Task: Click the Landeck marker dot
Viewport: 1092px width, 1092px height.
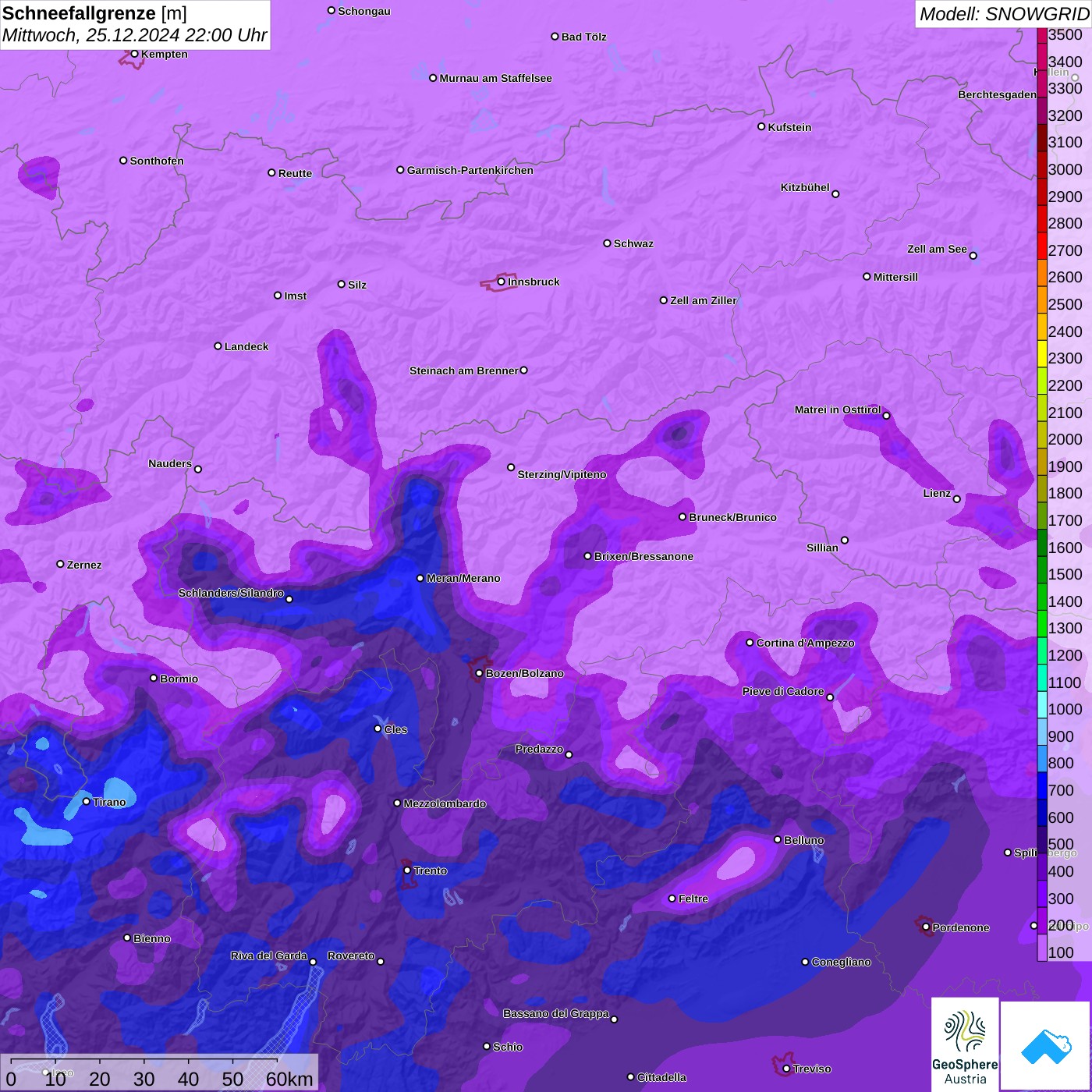Action: click(218, 346)
